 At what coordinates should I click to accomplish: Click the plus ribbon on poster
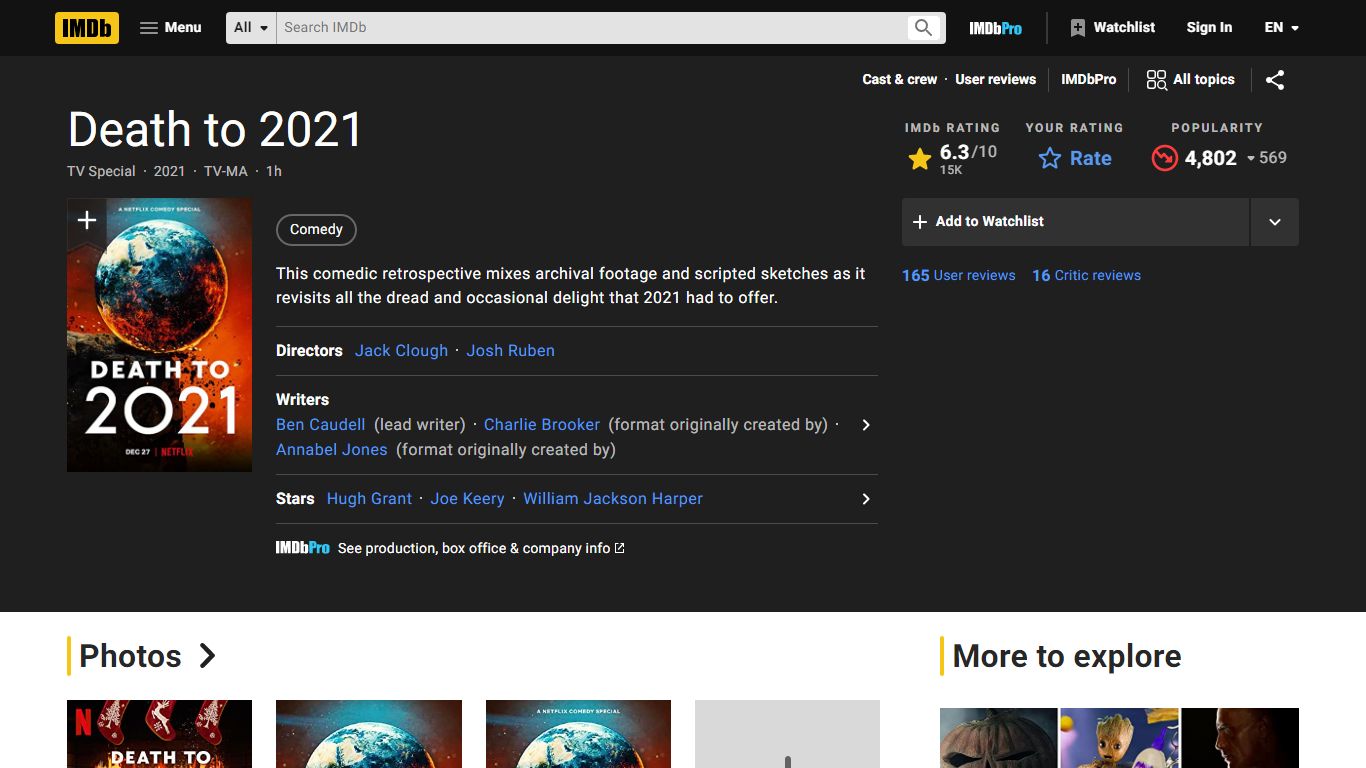pyautogui.click(x=87, y=221)
